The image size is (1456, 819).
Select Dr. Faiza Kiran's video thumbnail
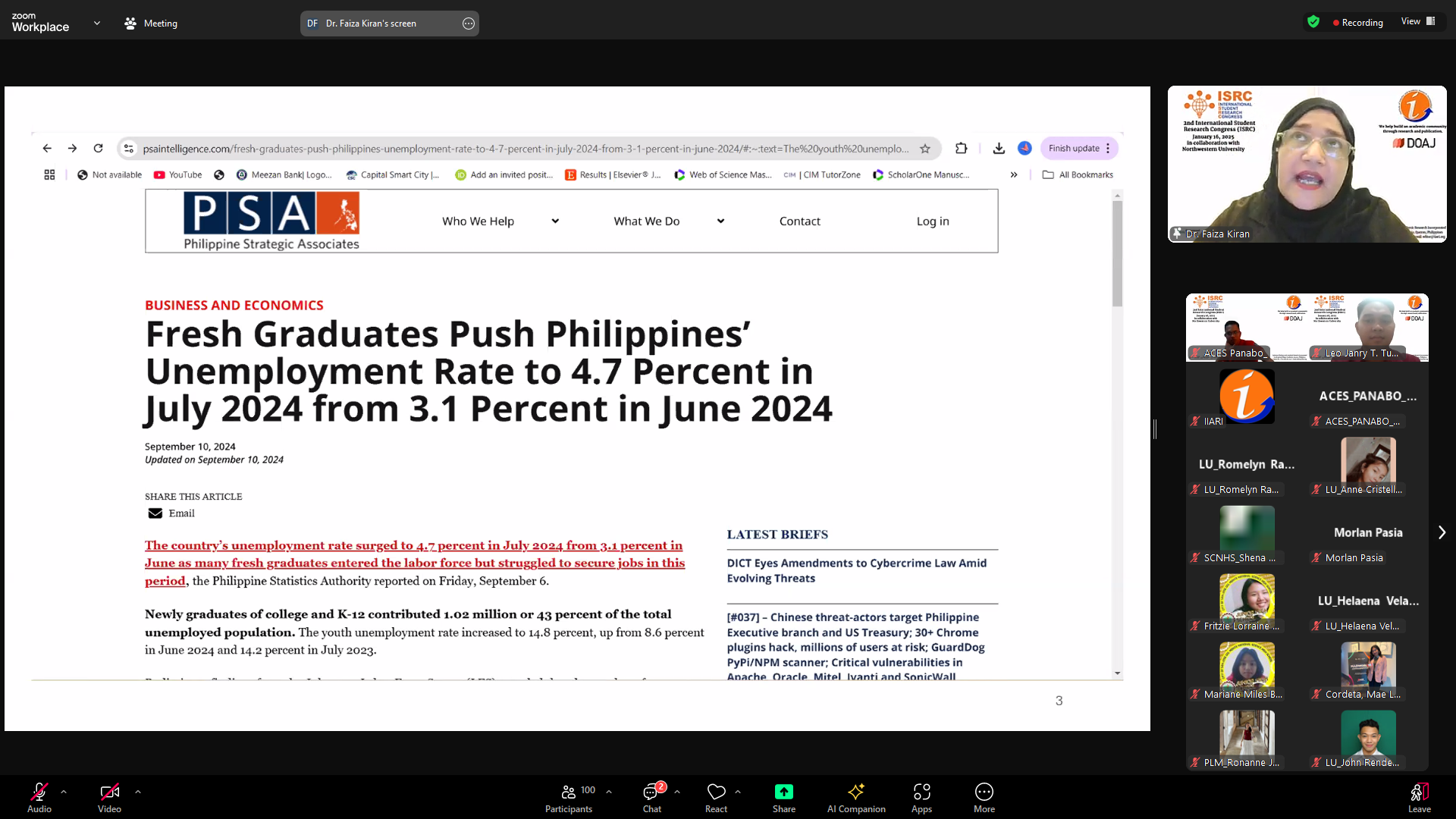(x=1307, y=164)
